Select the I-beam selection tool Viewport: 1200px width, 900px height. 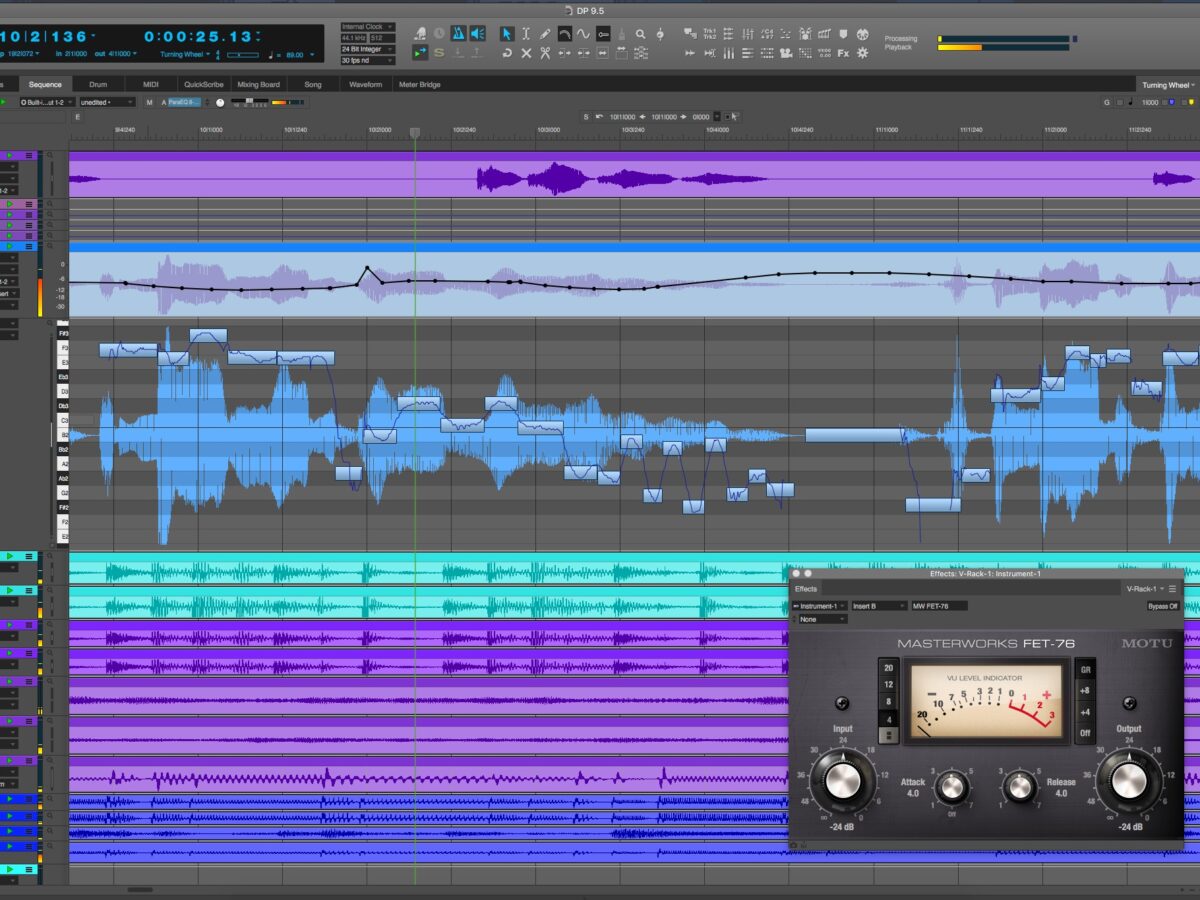(x=526, y=34)
